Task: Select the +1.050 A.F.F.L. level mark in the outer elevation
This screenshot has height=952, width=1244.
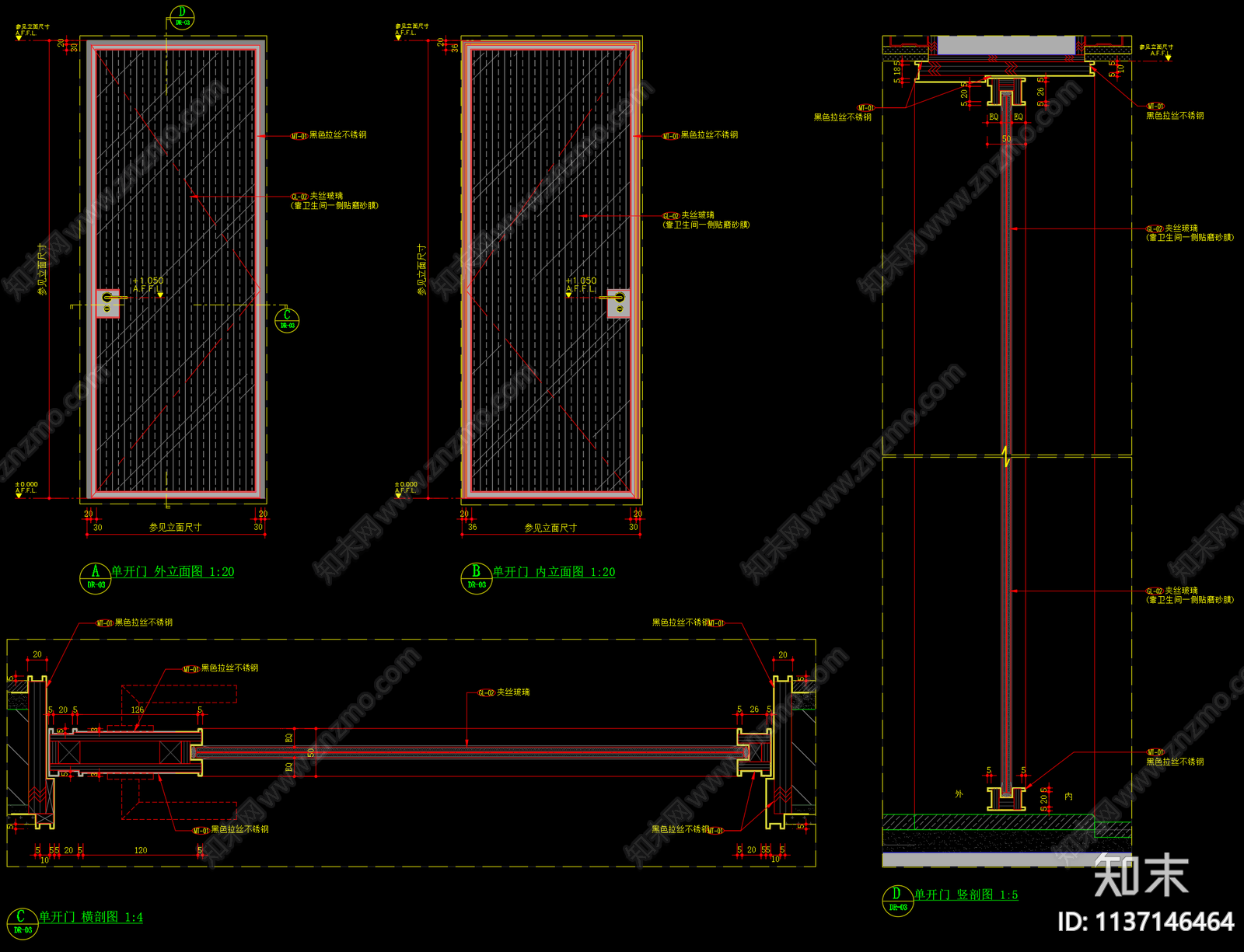Action: (148, 285)
